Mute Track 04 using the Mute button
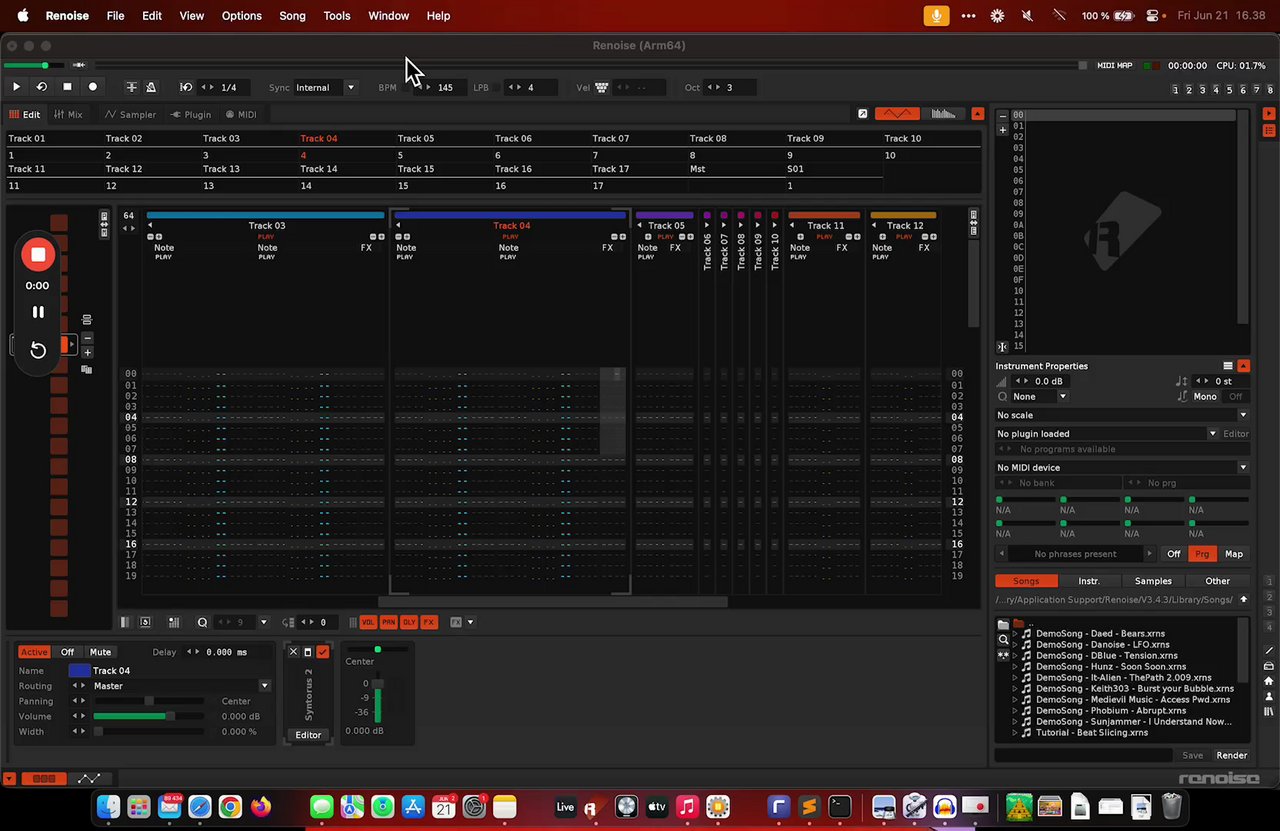 click(100, 652)
